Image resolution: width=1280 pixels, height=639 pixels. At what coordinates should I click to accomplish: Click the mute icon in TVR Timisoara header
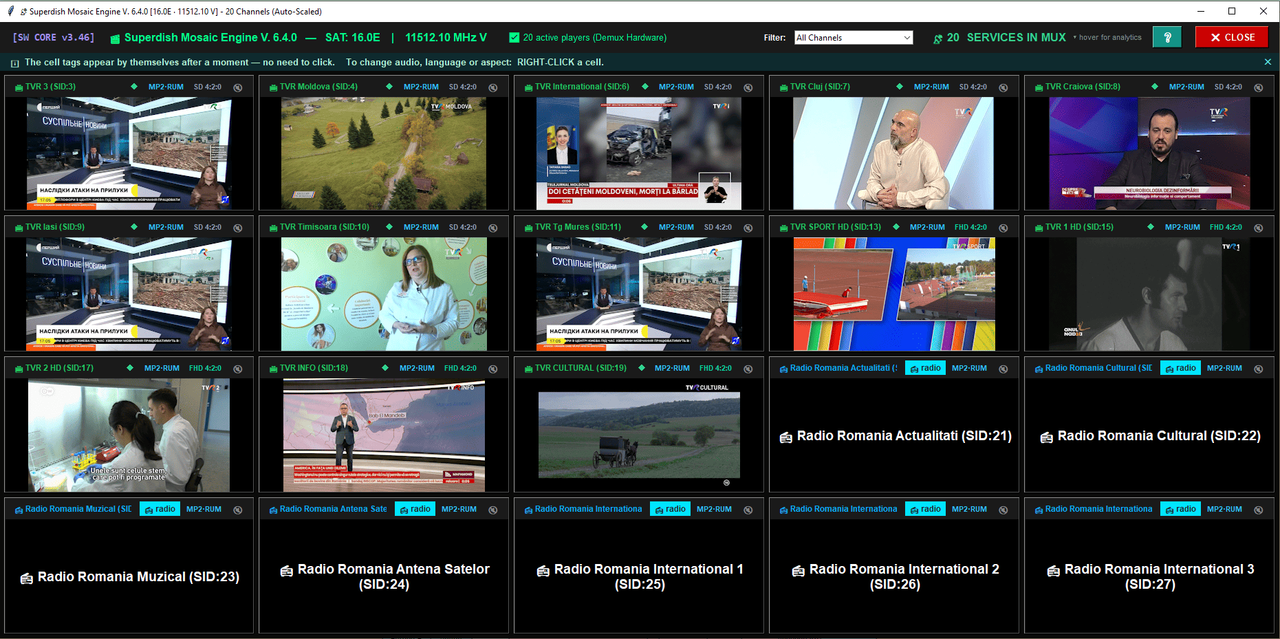493,227
